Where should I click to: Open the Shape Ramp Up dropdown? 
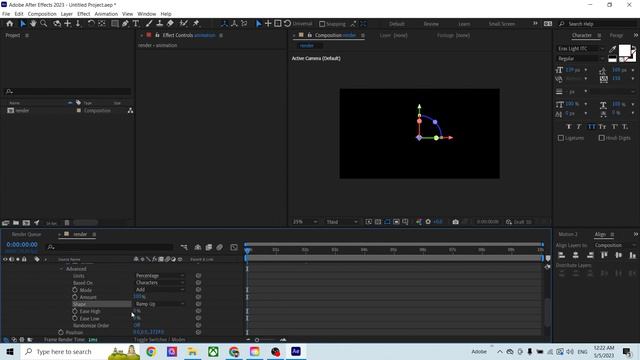pyautogui.click(x=160, y=304)
